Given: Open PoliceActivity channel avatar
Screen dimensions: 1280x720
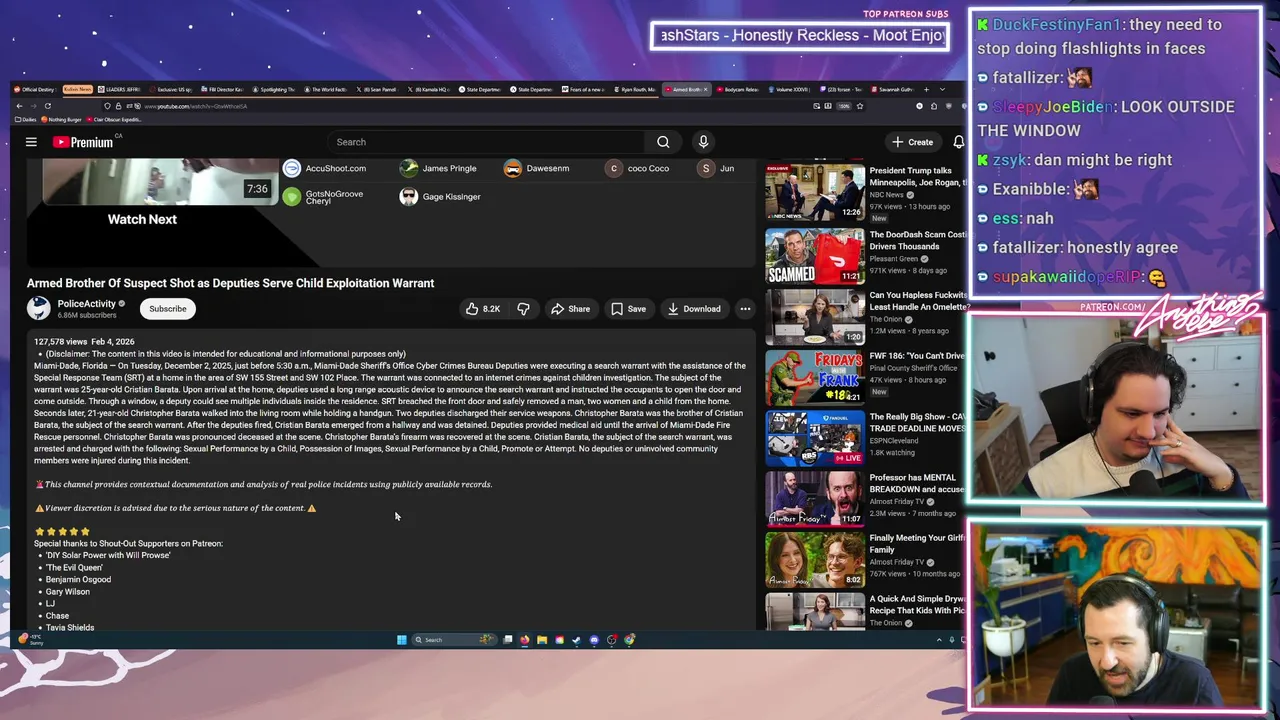Looking at the screenshot, I should (39, 308).
